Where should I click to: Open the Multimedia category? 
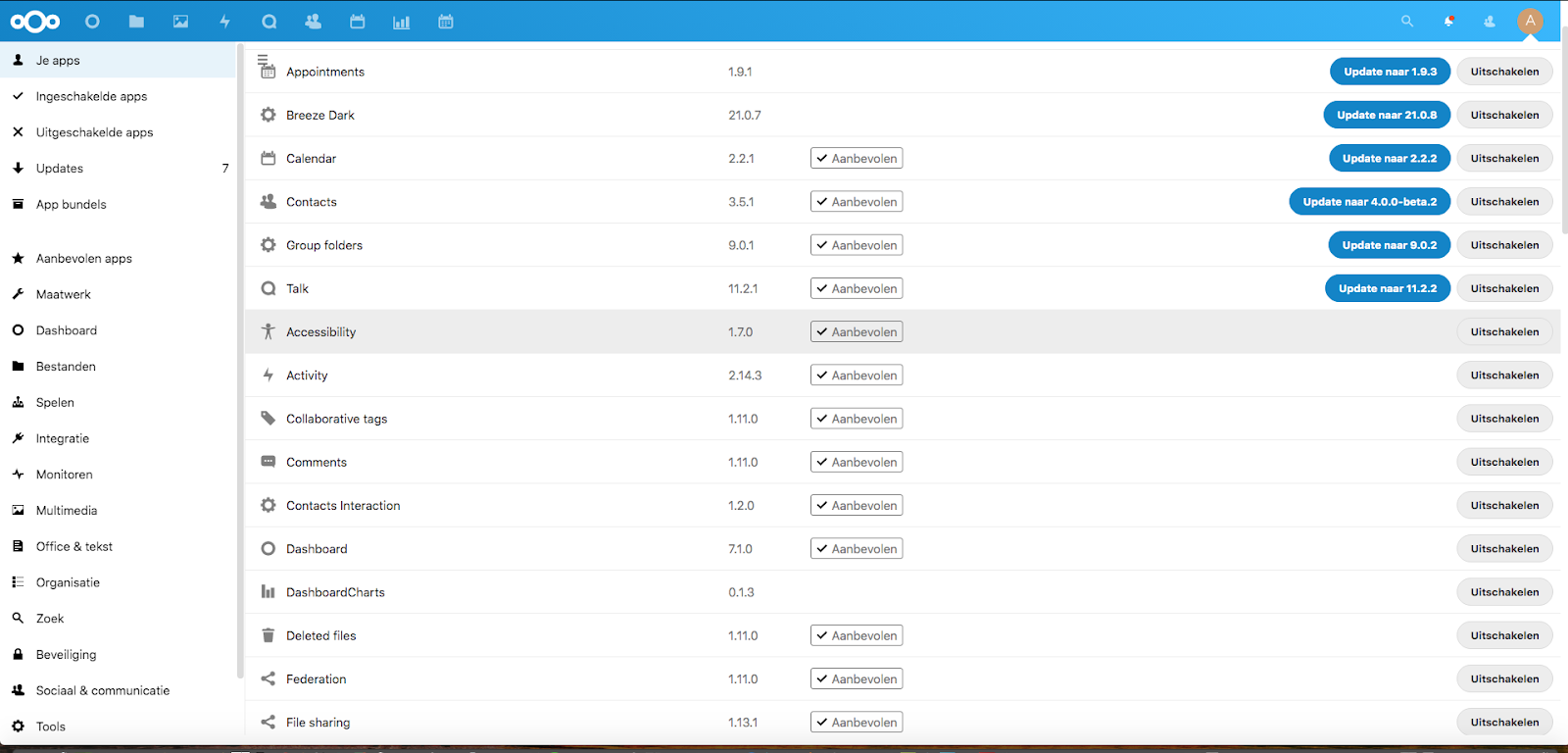(x=118, y=511)
